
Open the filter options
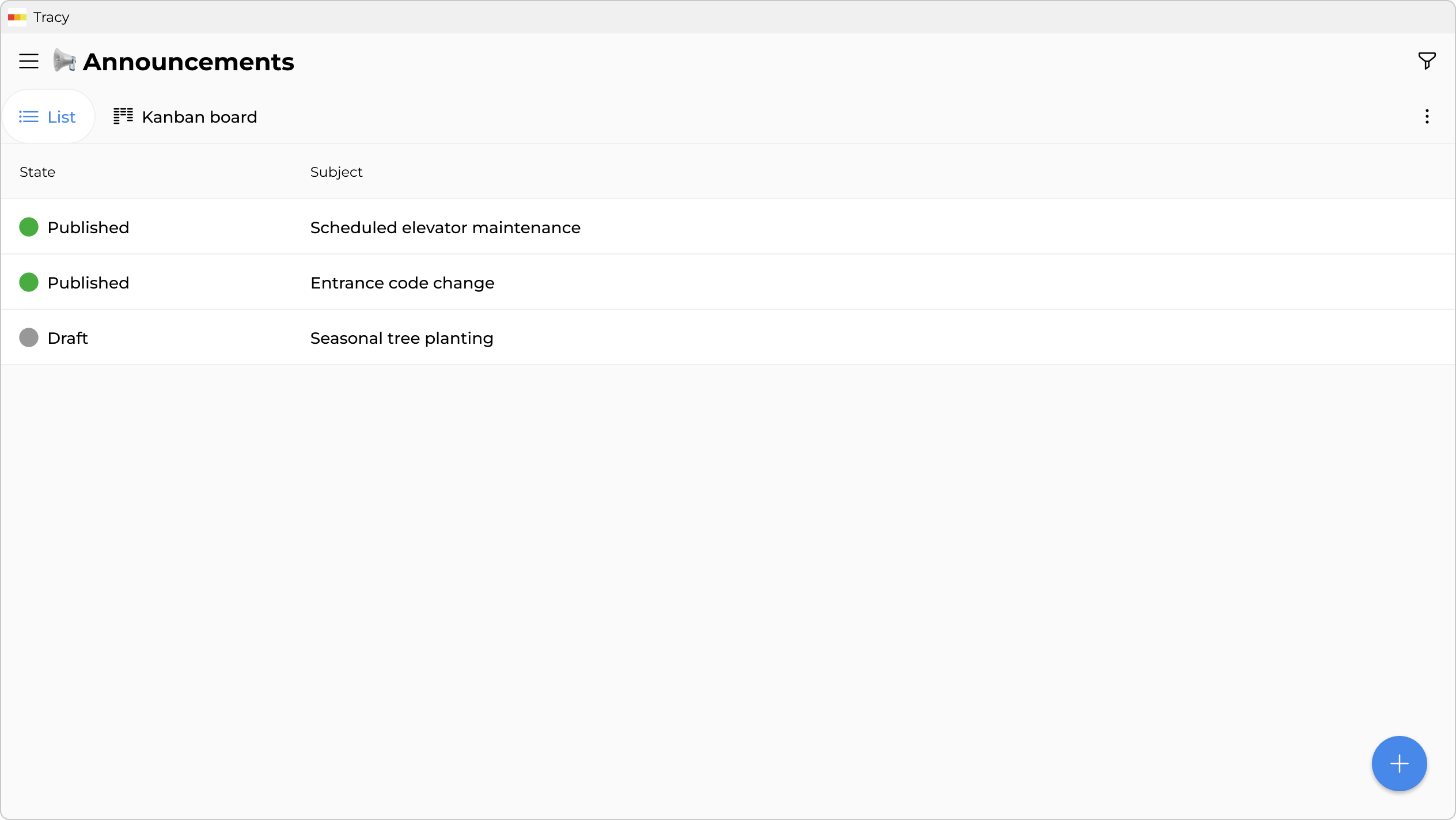(1427, 61)
